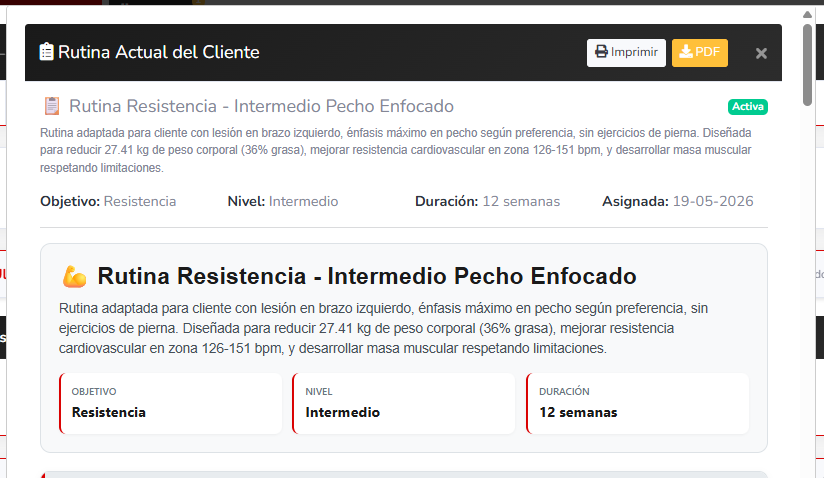Click the Rutina Actual del Cliente heading
The width and height of the screenshot is (824, 478).
point(159,52)
